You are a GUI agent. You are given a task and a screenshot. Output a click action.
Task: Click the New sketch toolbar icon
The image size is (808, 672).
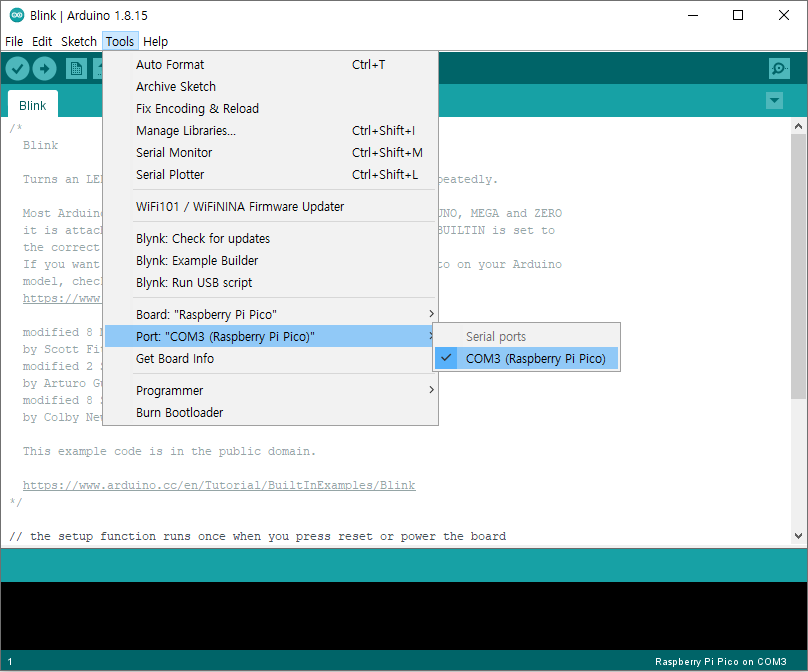coord(76,69)
